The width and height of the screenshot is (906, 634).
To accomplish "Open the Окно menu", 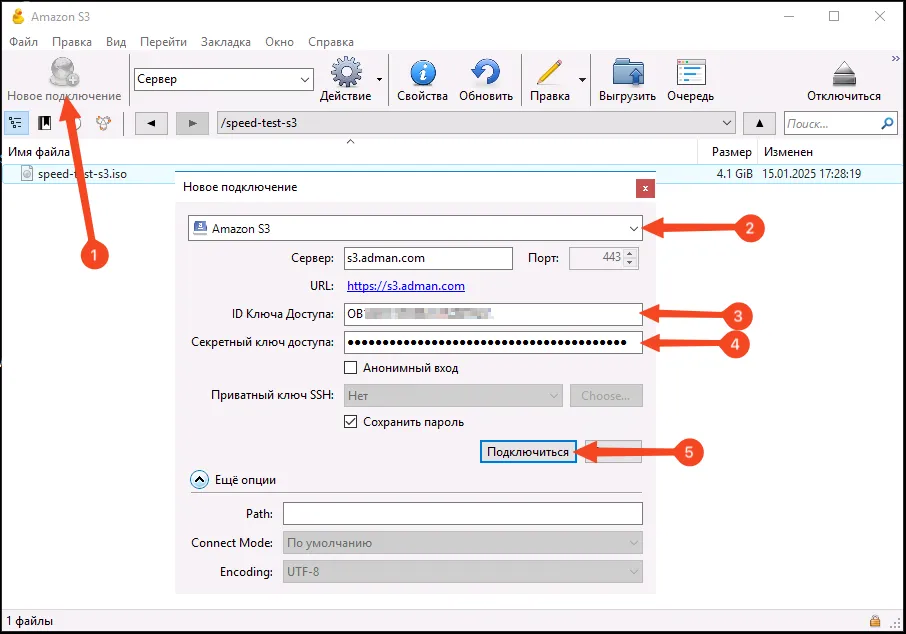I will [x=279, y=42].
